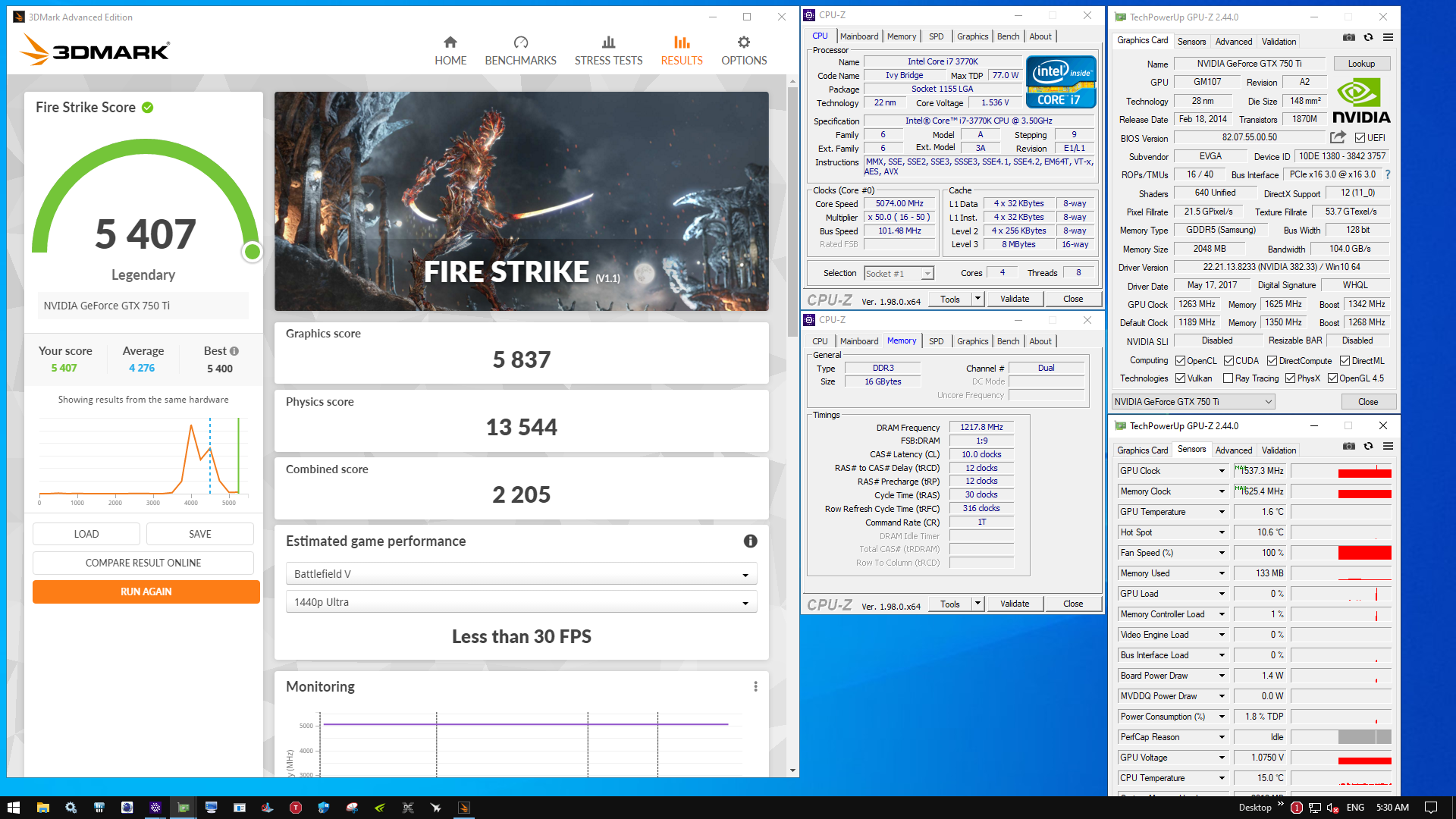Click the LOAD button in 3DMark
The width and height of the screenshot is (1456, 819).
click(x=86, y=534)
